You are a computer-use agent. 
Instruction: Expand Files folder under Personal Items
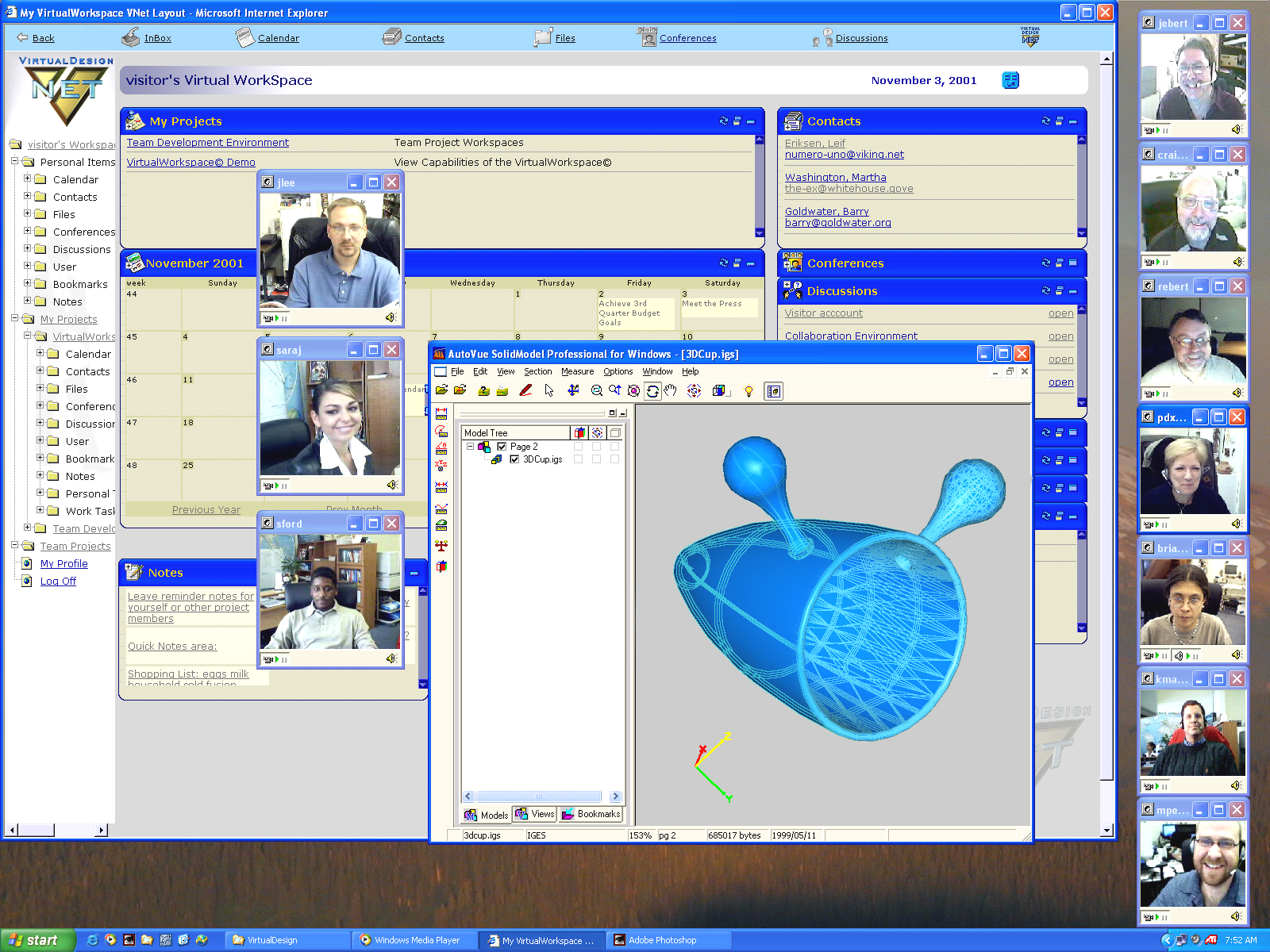coord(27,213)
